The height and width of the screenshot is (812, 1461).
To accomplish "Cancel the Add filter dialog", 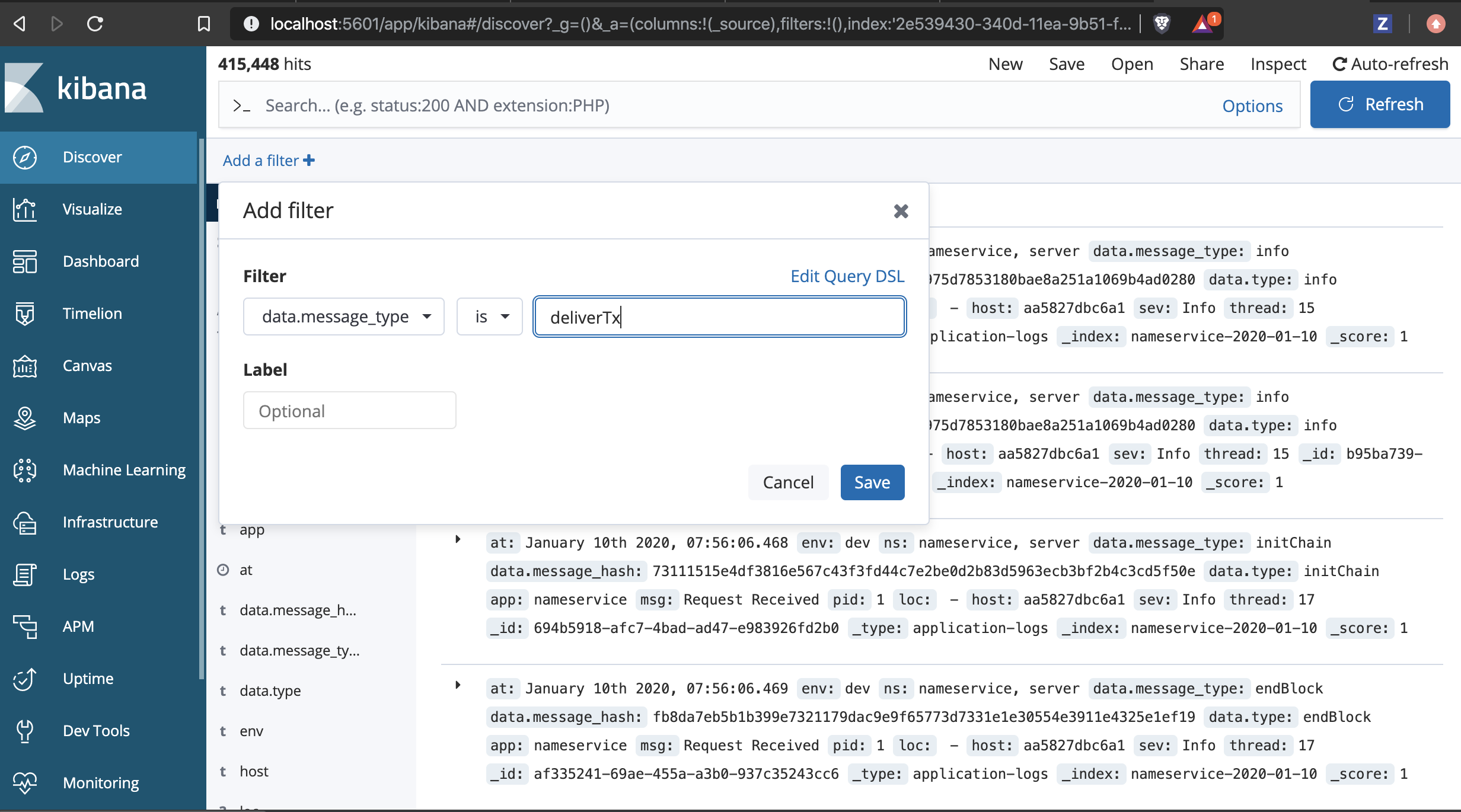I will coord(787,482).
